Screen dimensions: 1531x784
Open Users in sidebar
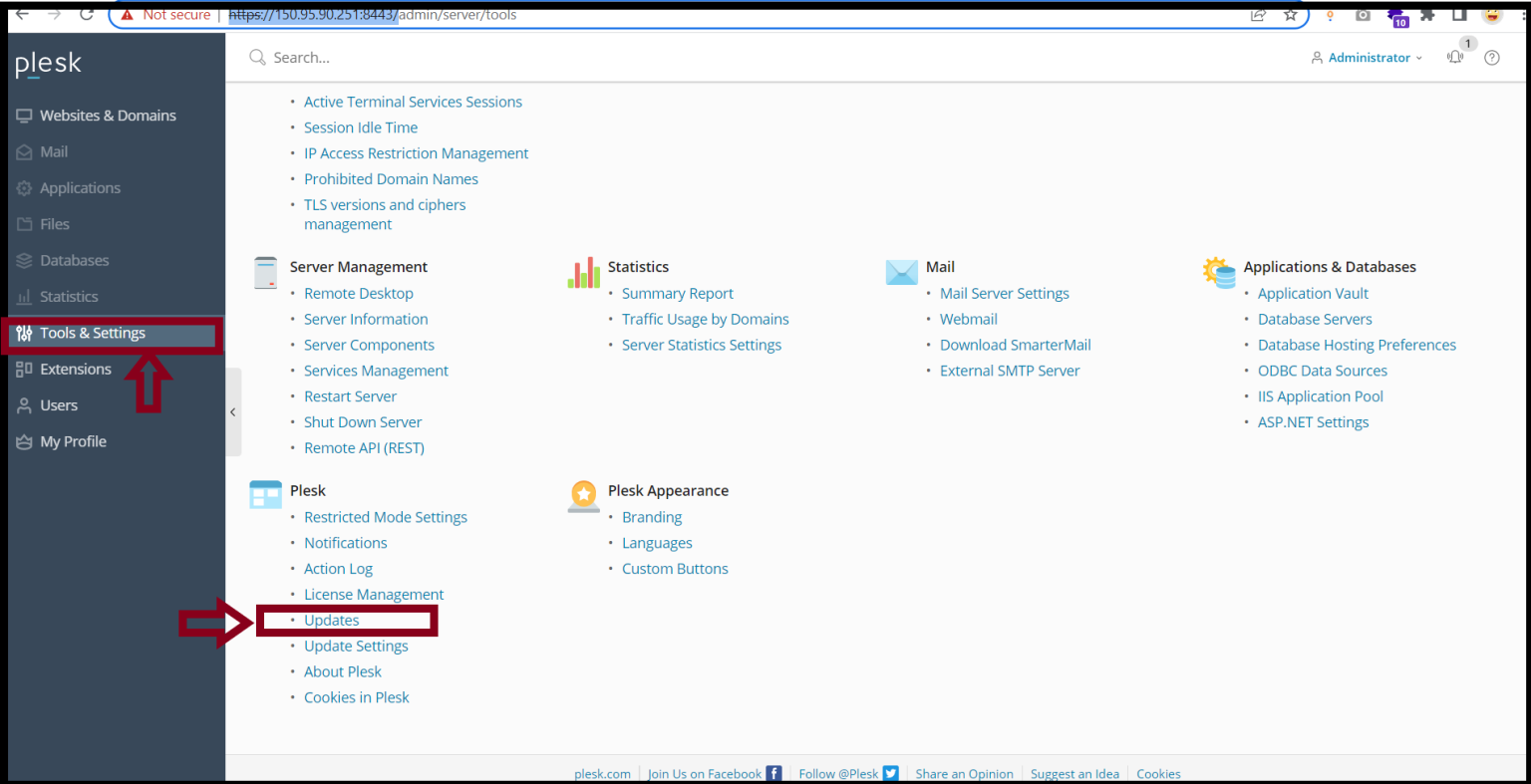coord(59,405)
